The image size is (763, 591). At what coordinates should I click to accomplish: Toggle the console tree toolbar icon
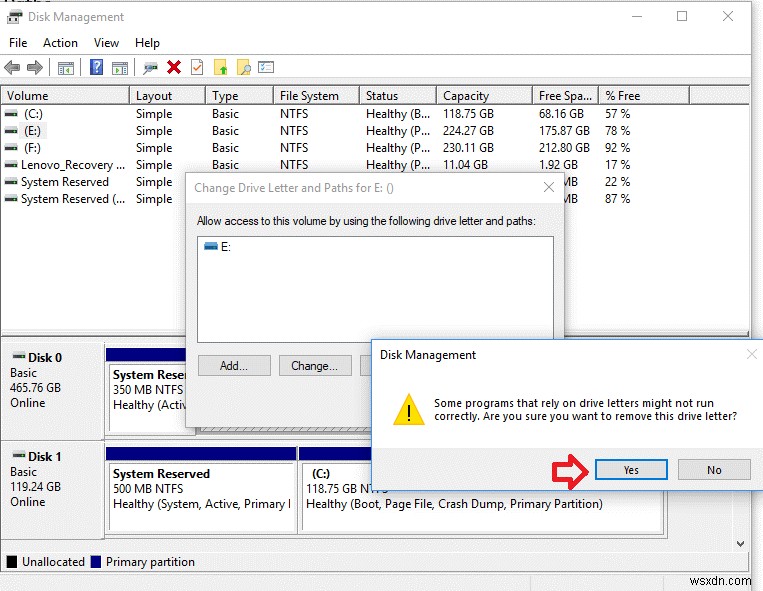(66, 68)
